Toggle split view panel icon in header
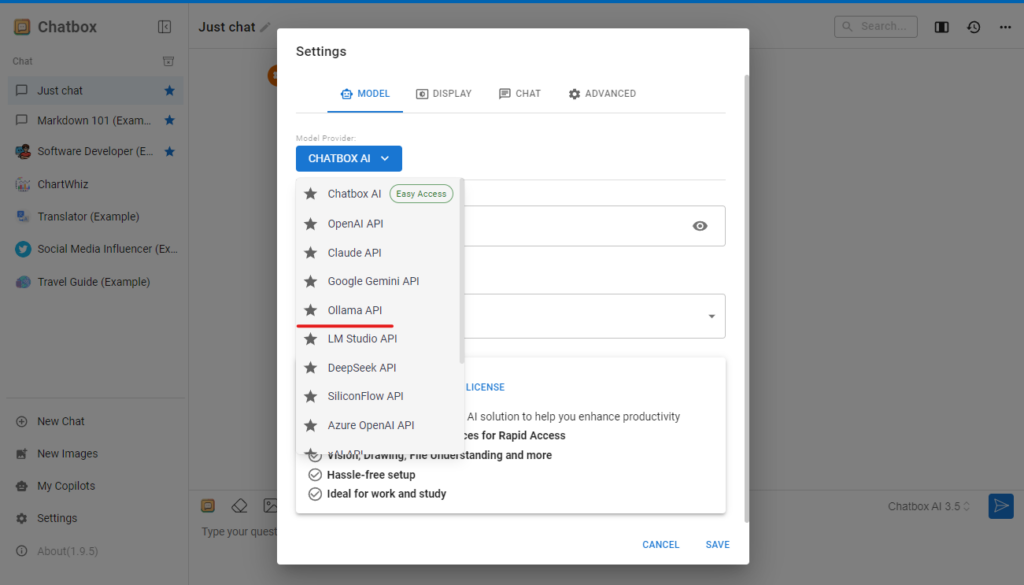The image size is (1024, 585). point(941,27)
